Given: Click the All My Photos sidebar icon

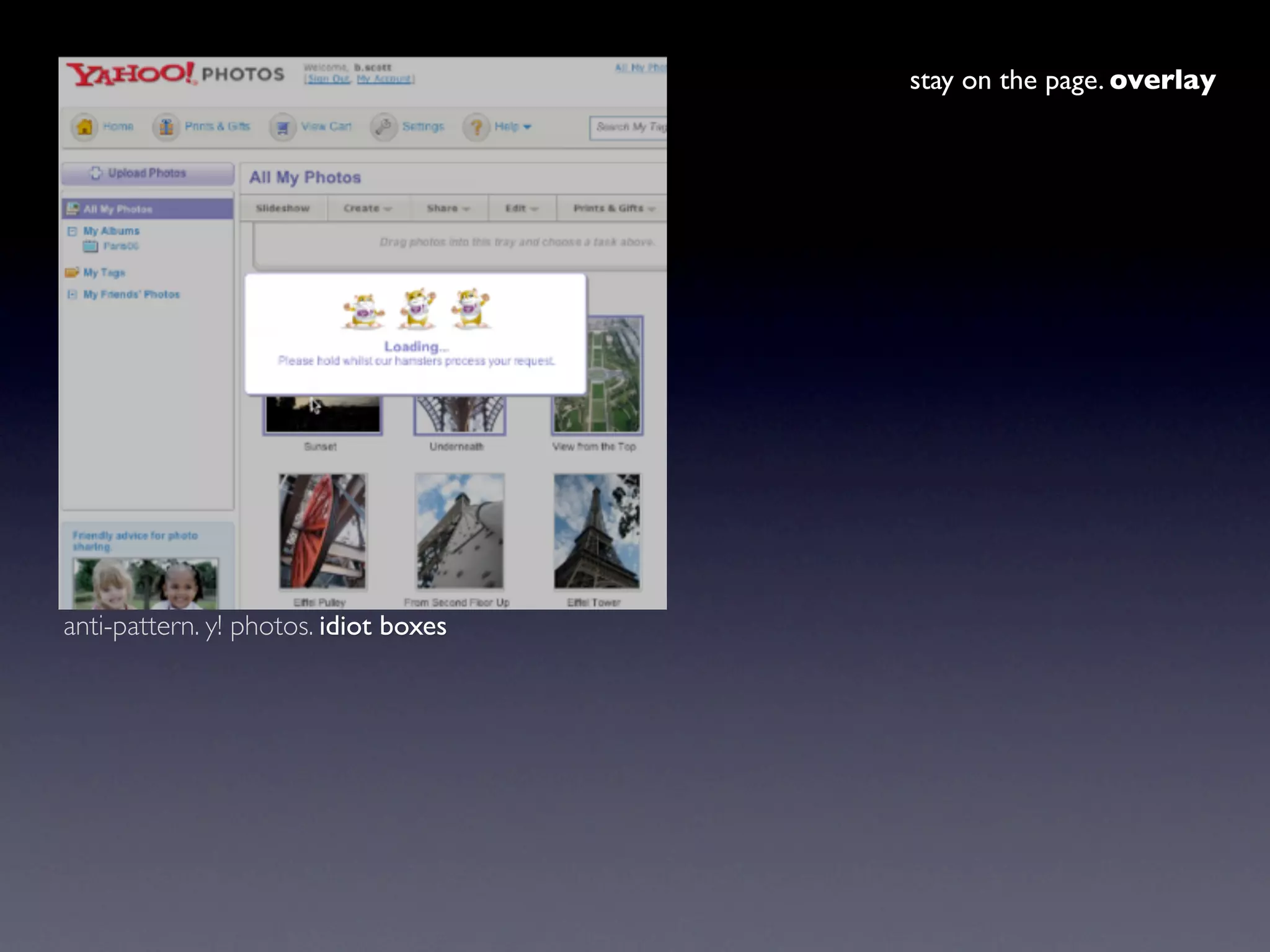Looking at the screenshot, I should (73, 209).
